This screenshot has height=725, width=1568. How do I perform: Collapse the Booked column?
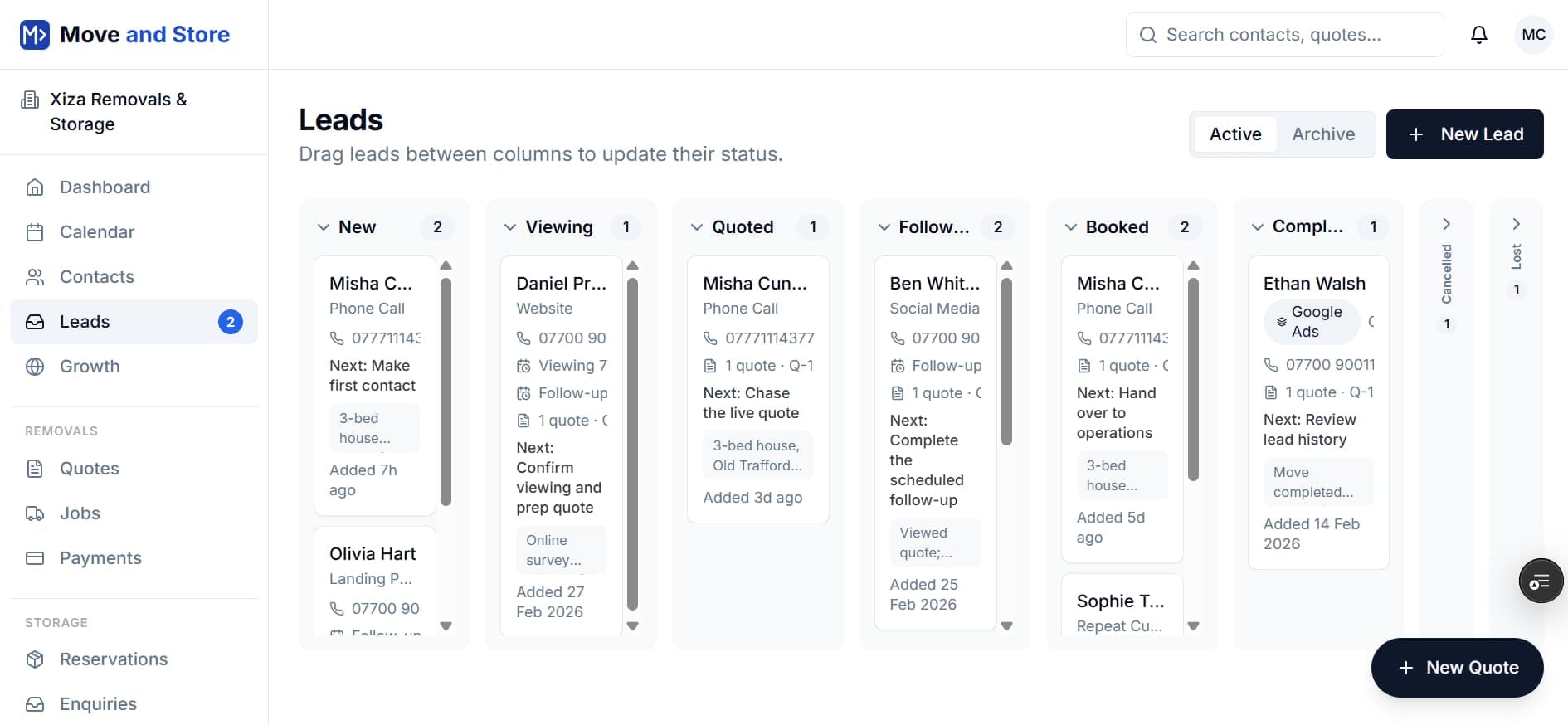[1070, 226]
